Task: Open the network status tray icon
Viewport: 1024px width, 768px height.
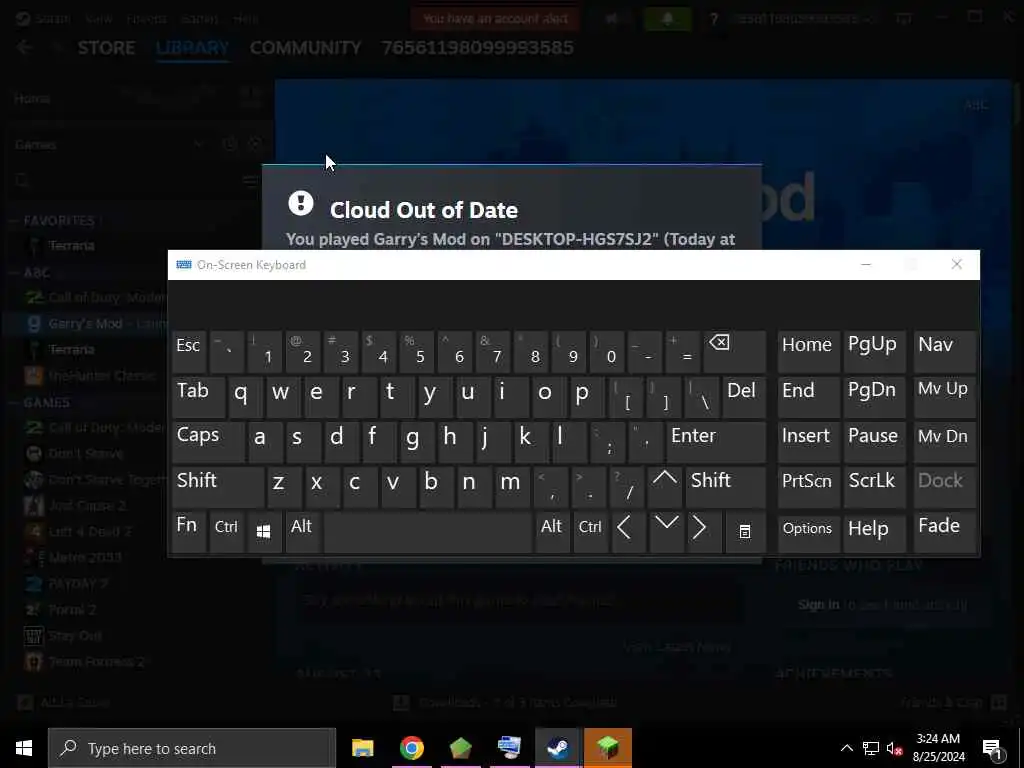Action: 871,748
